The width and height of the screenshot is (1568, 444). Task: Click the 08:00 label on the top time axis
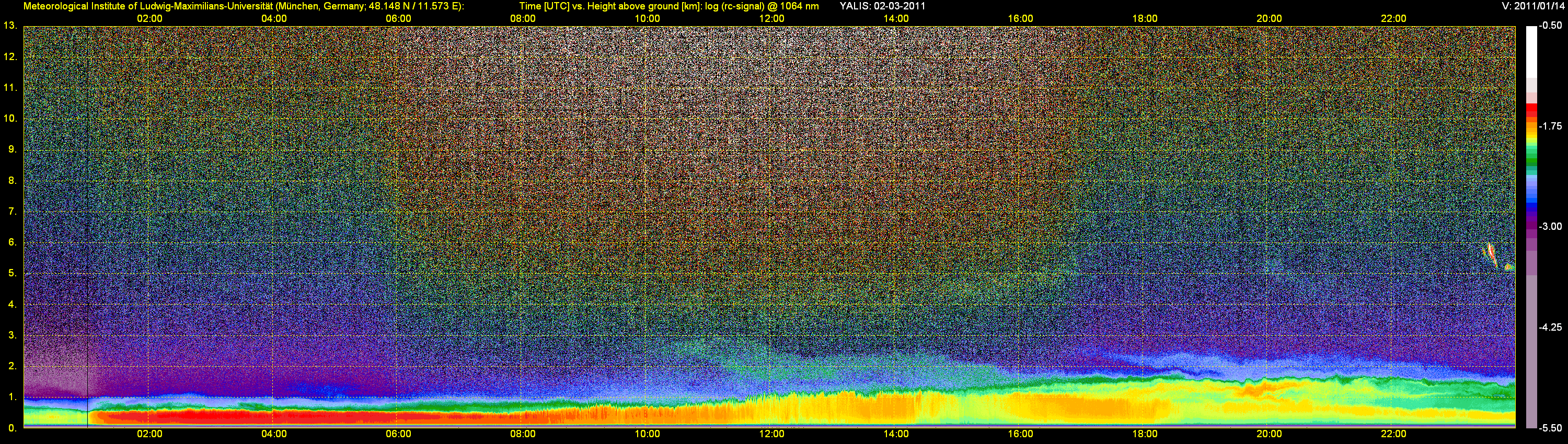click(523, 19)
